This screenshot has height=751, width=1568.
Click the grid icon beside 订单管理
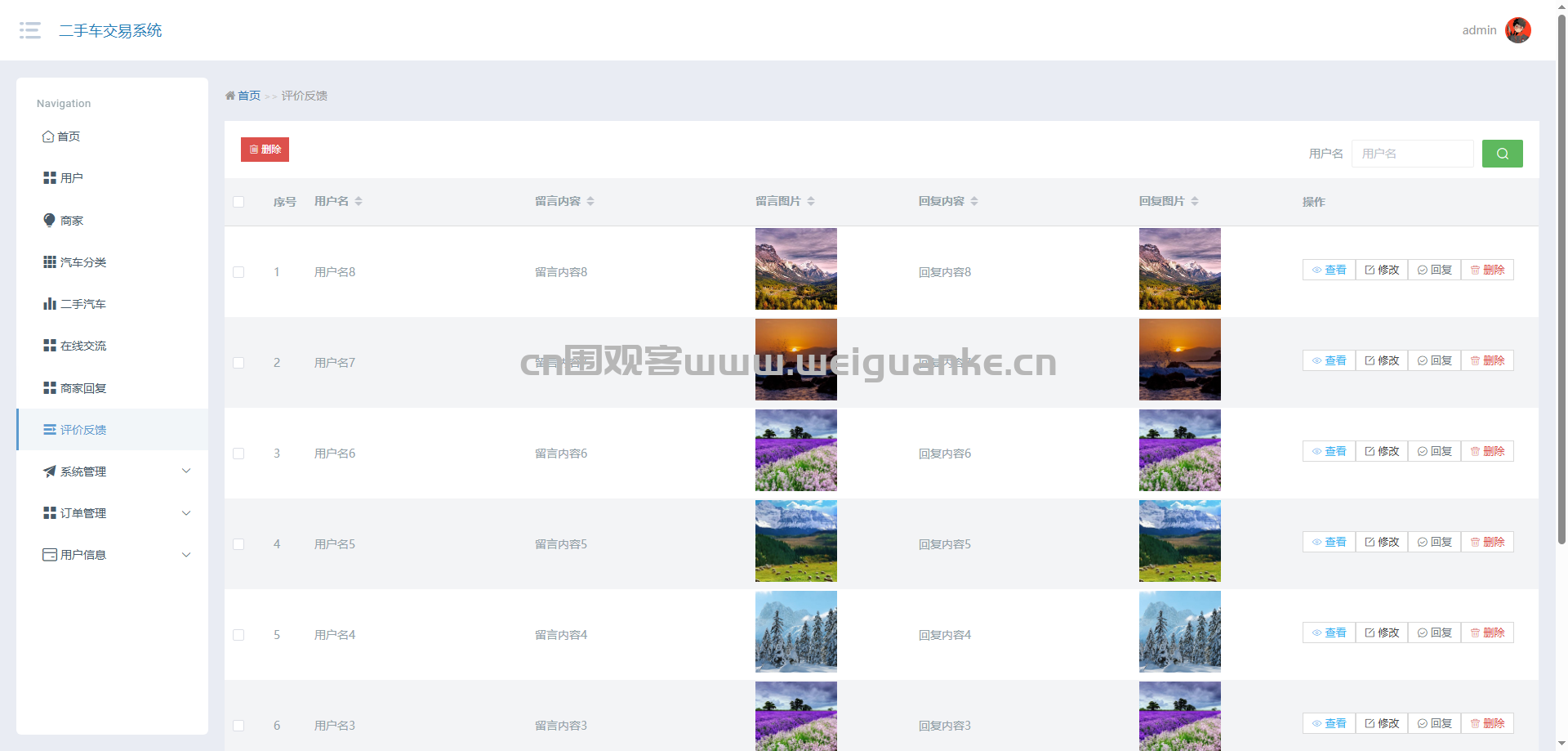click(50, 512)
